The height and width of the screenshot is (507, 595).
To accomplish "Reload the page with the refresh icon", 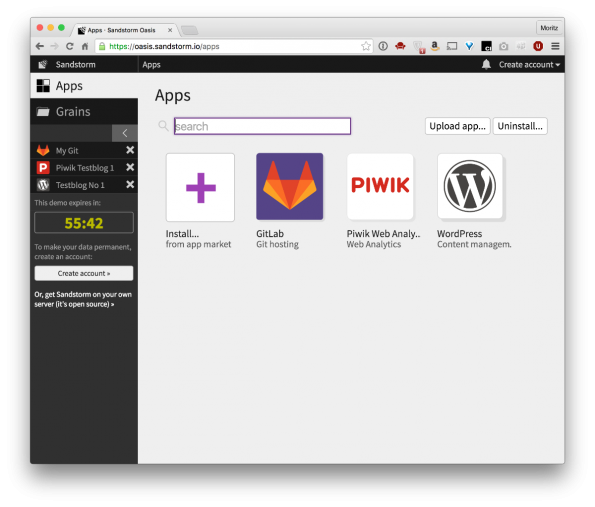I will [70, 46].
